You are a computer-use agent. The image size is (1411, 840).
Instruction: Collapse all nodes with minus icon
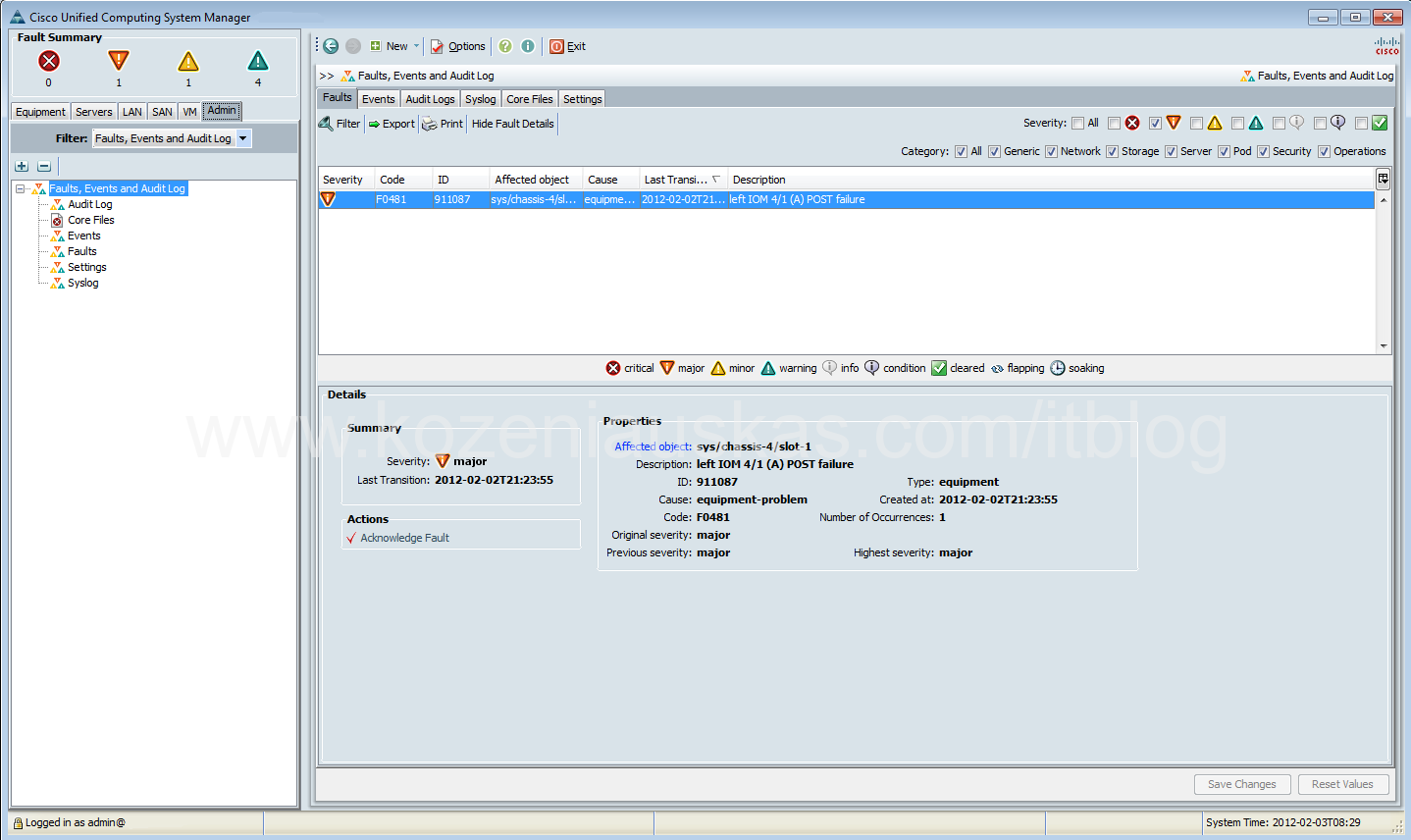pyautogui.click(x=44, y=166)
